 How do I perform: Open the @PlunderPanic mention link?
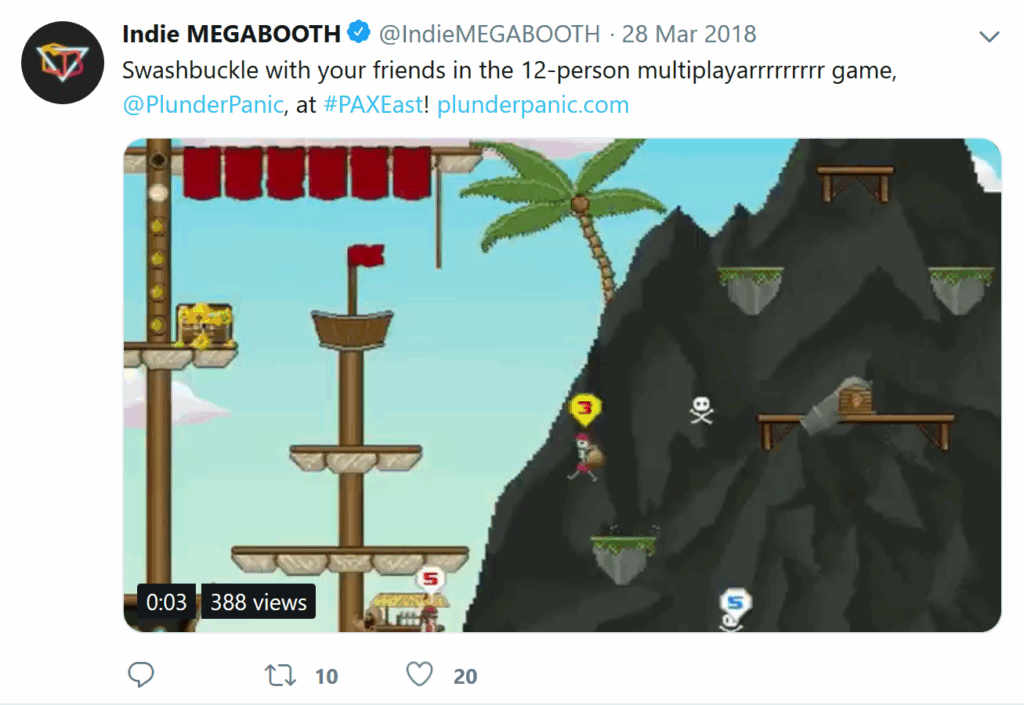point(203,104)
